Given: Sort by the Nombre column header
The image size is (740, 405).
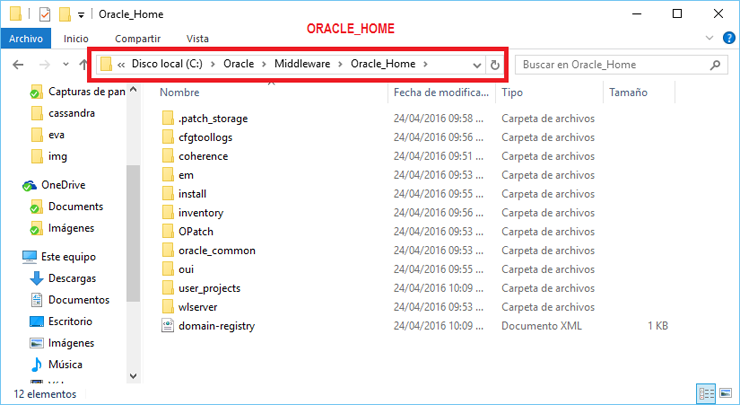Looking at the screenshot, I should (x=179, y=93).
